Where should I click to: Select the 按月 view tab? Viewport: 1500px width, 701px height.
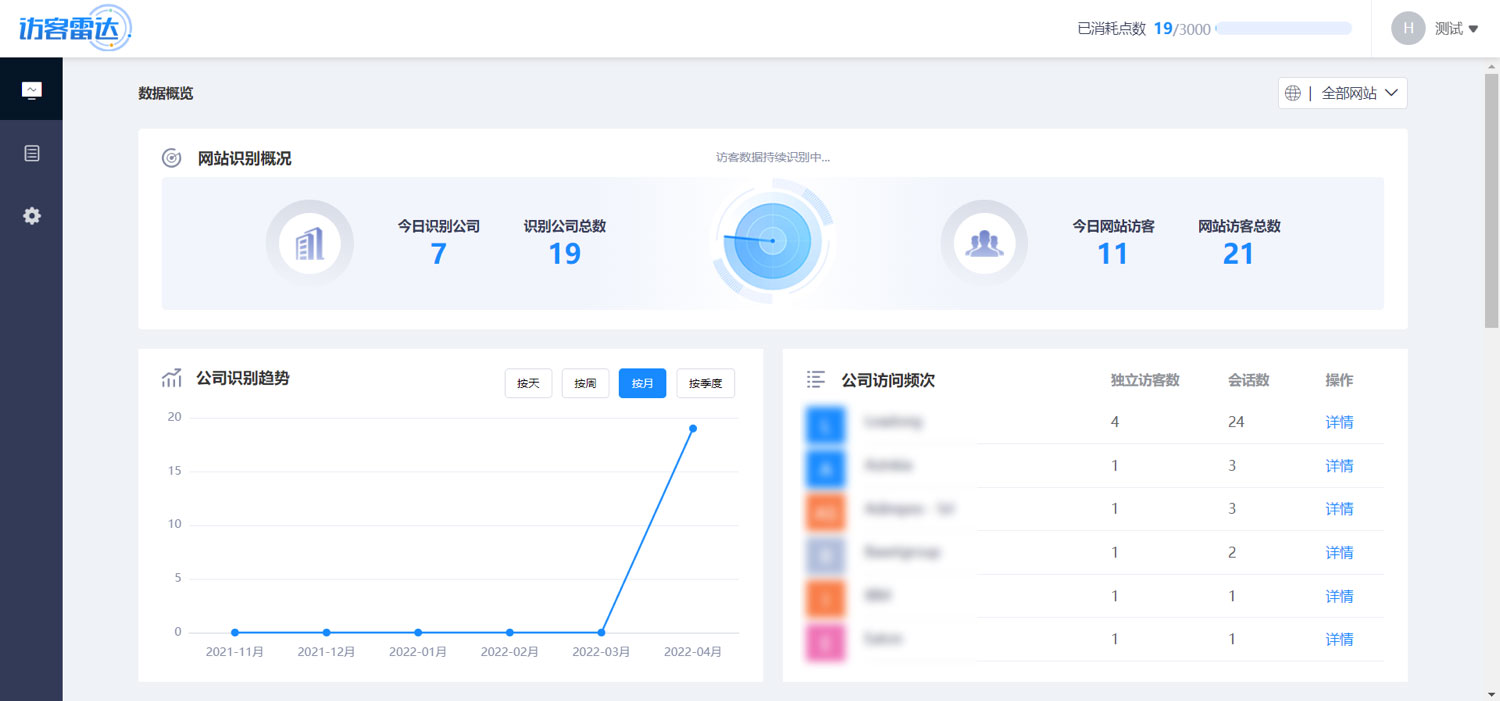click(x=642, y=383)
